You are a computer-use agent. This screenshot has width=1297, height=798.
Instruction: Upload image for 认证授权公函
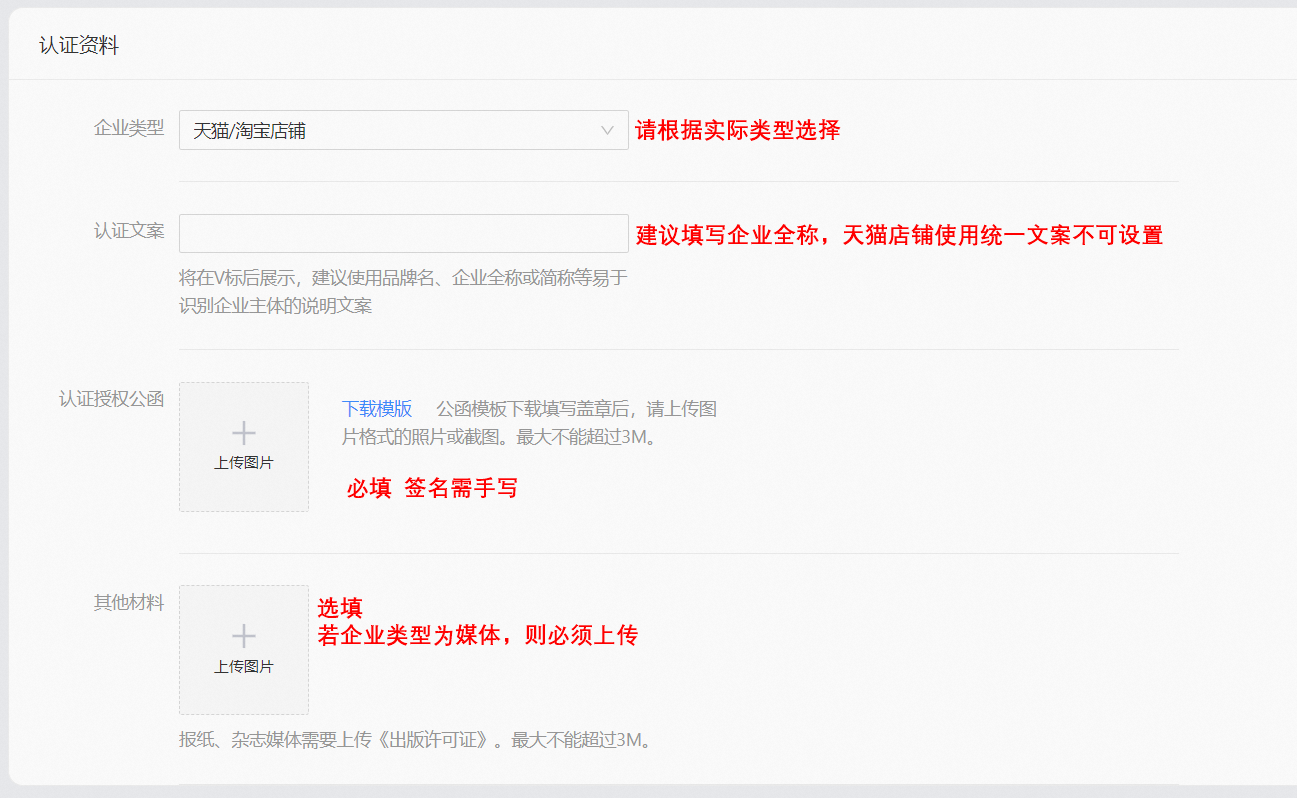coord(244,447)
